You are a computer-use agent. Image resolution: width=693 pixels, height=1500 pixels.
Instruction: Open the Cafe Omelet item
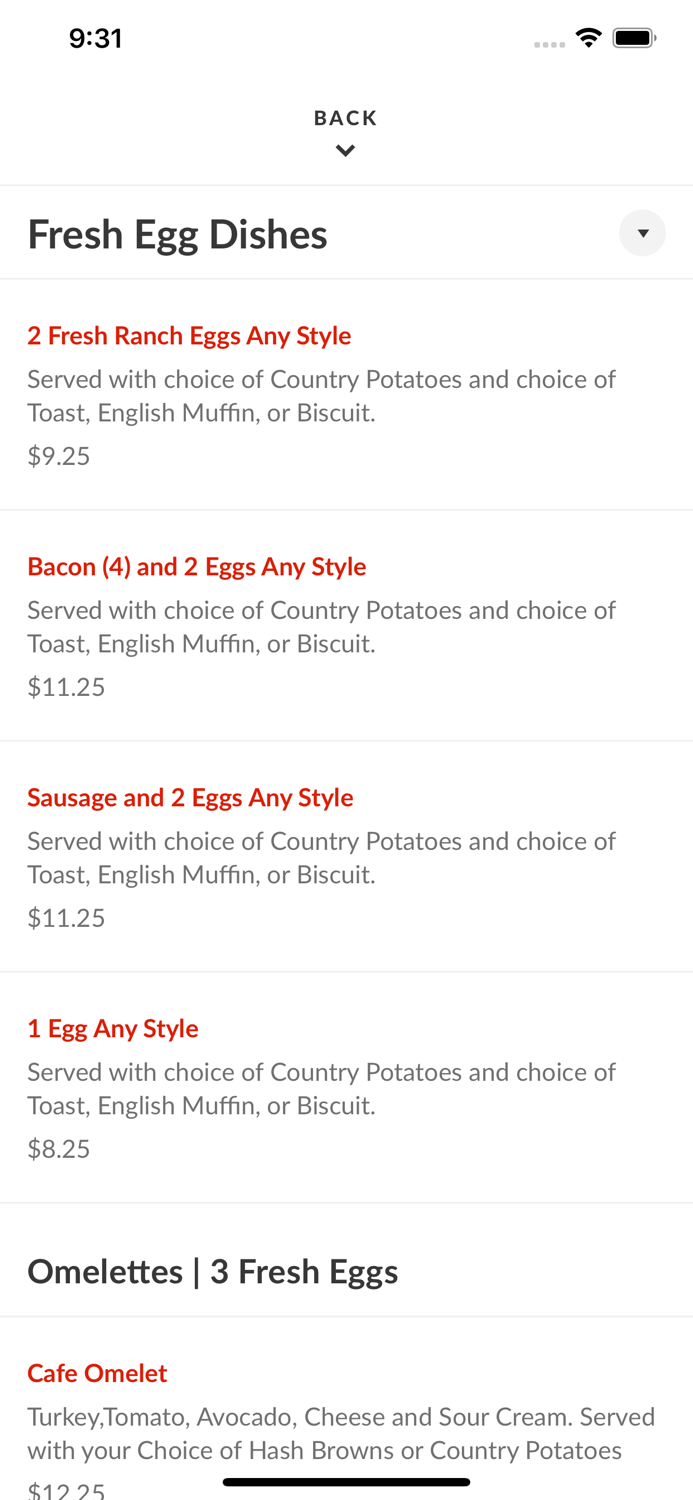pyautogui.click(x=97, y=1374)
